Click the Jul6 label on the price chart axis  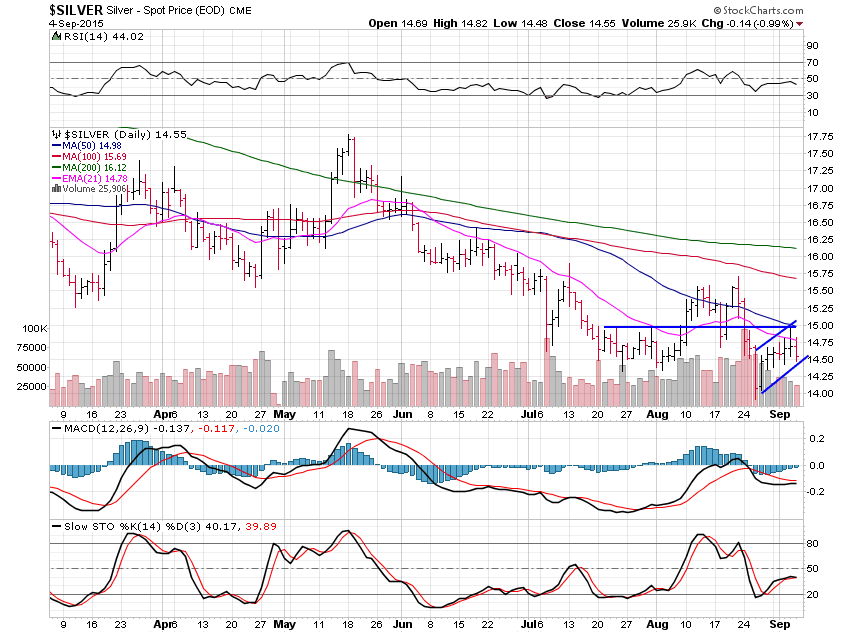(532, 414)
